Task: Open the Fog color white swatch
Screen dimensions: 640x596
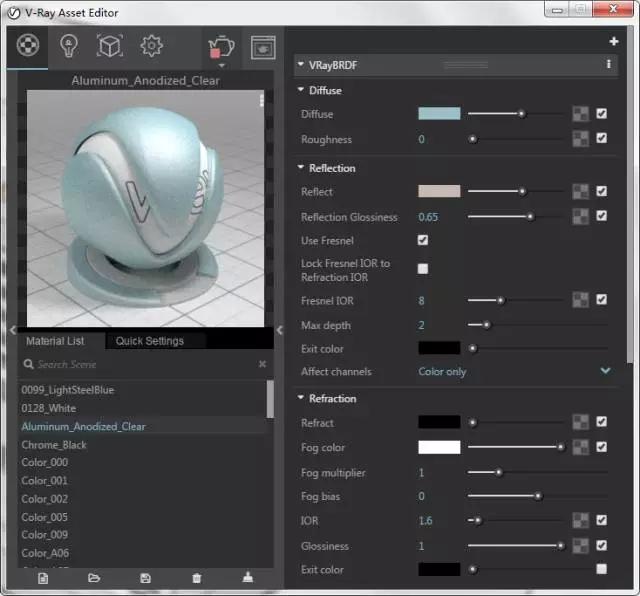Action: pyautogui.click(x=439, y=447)
